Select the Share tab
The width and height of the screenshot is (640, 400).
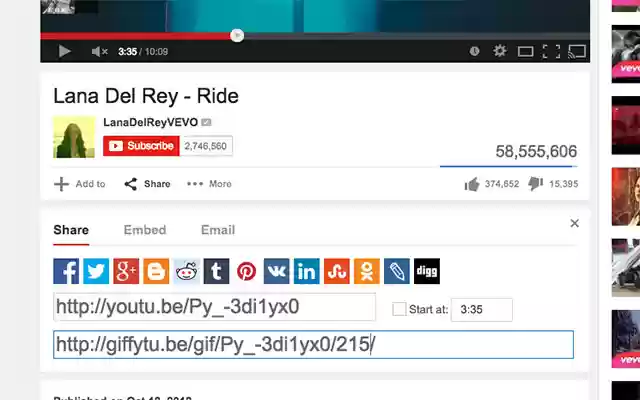tap(71, 230)
